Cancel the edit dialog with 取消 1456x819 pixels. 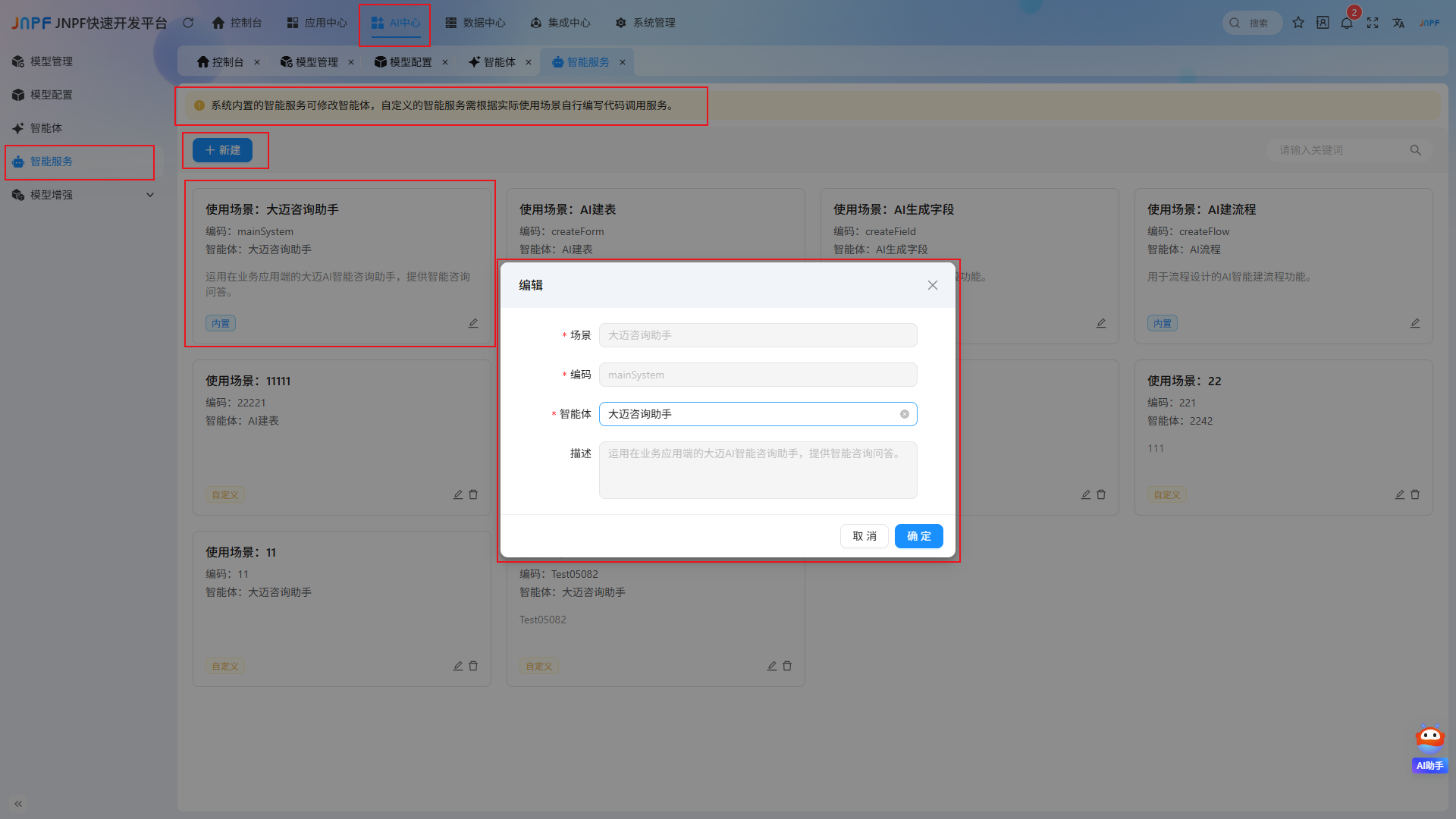pyautogui.click(x=864, y=536)
